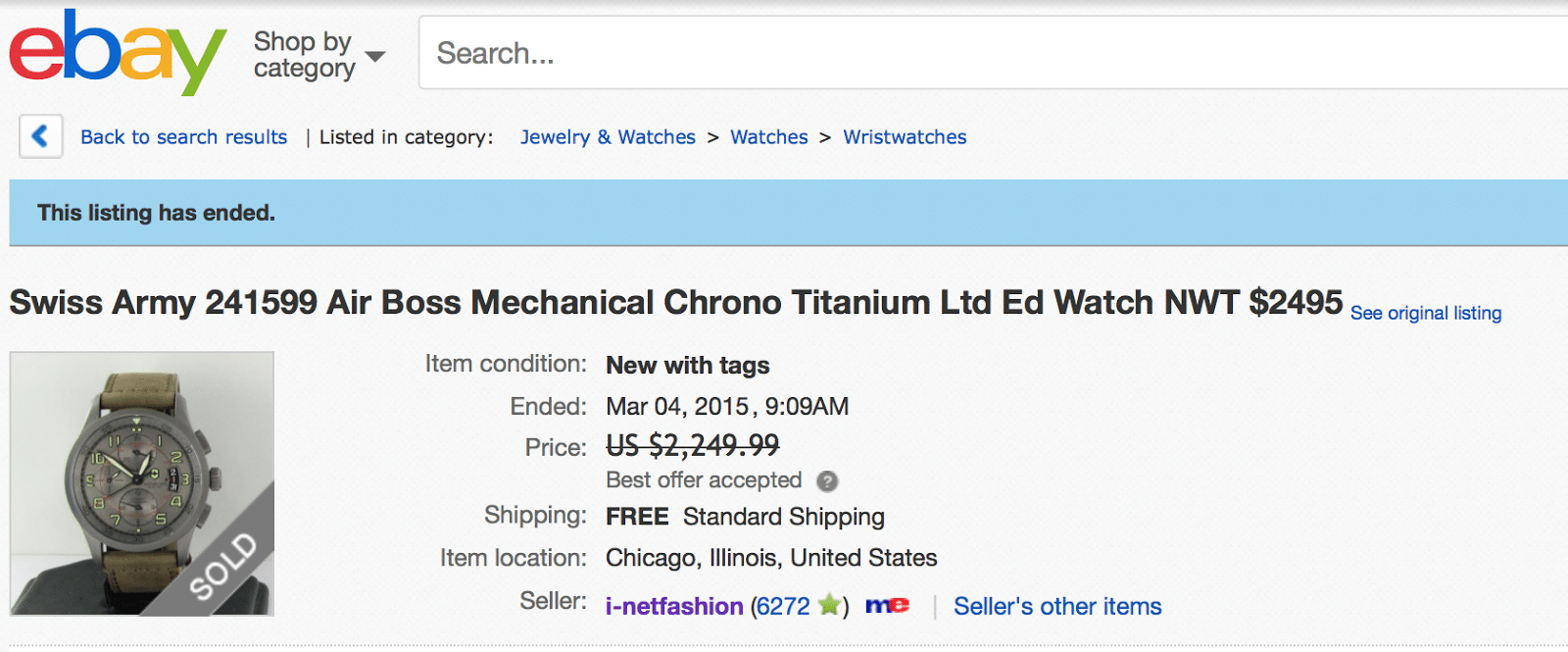This screenshot has width=1568, height=652.
Task: Go back to search results
Action: [183, 137]
